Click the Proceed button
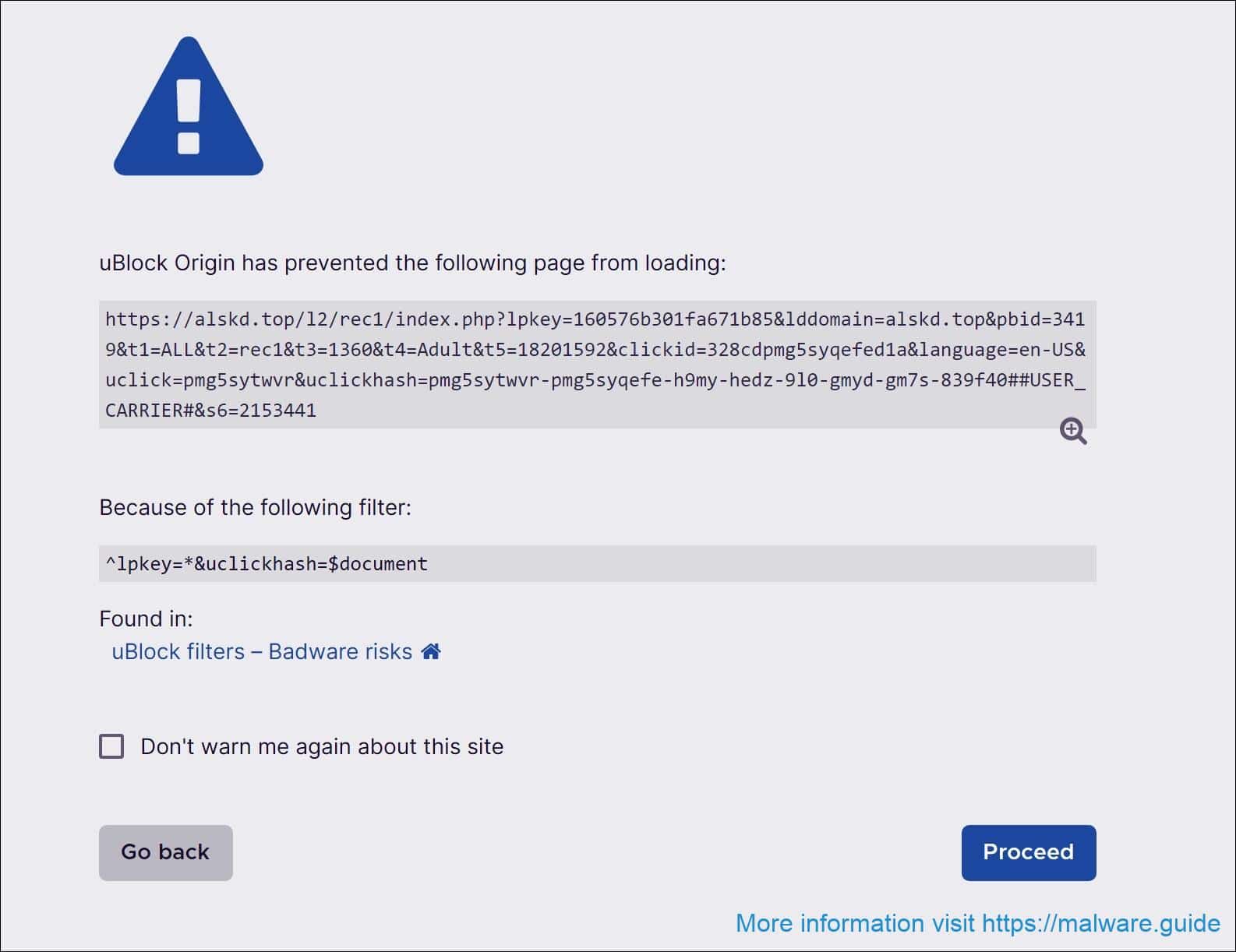The width and height of the screenshot is (1236, 952). [x=1028, y=852]
